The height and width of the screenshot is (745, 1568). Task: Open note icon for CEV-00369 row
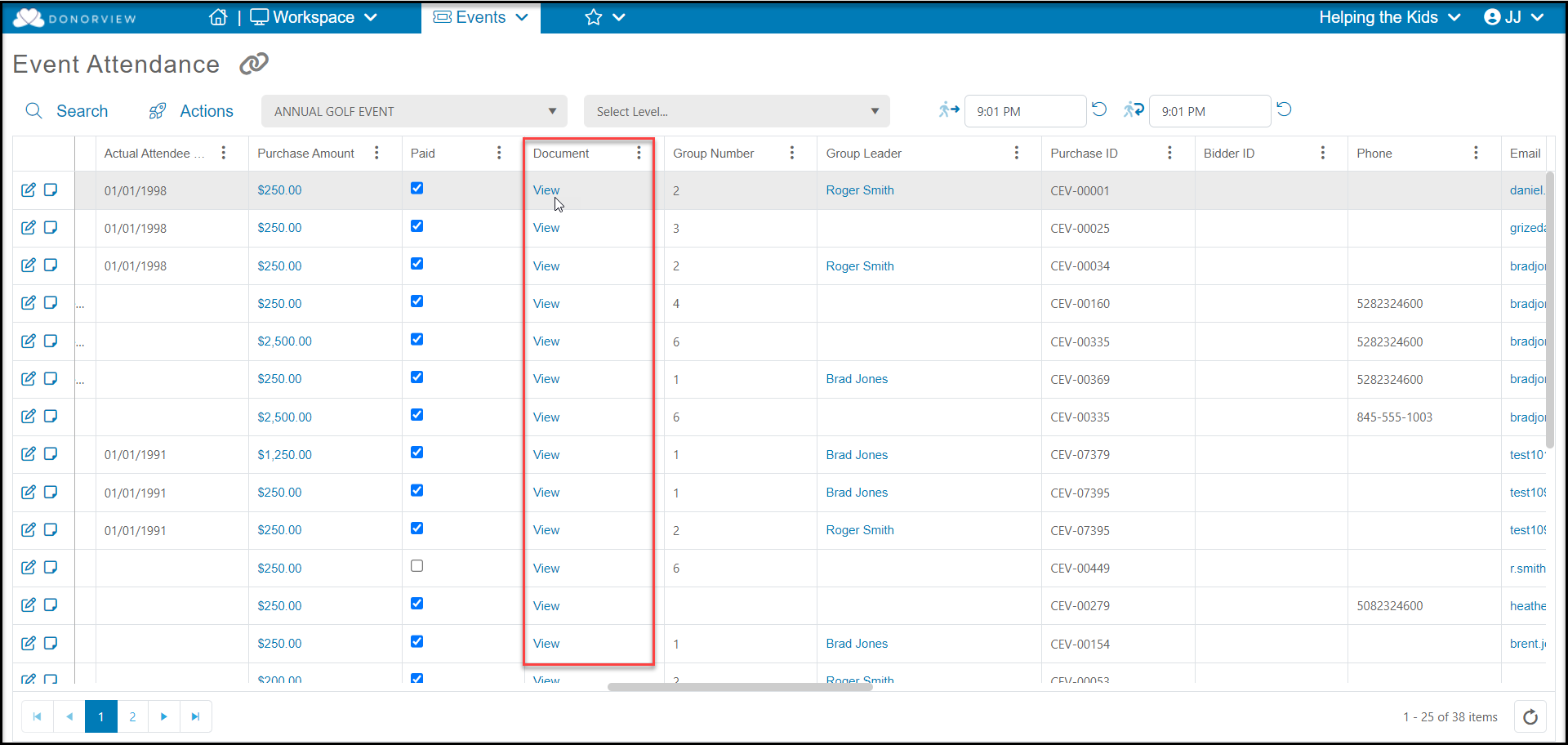(51, 378)
